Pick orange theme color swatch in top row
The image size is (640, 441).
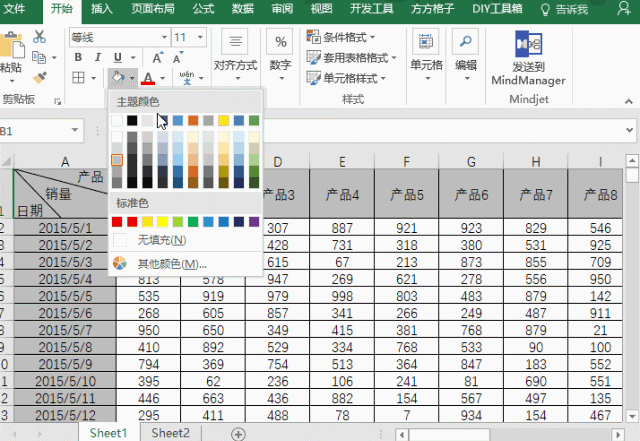coord(193,120)
